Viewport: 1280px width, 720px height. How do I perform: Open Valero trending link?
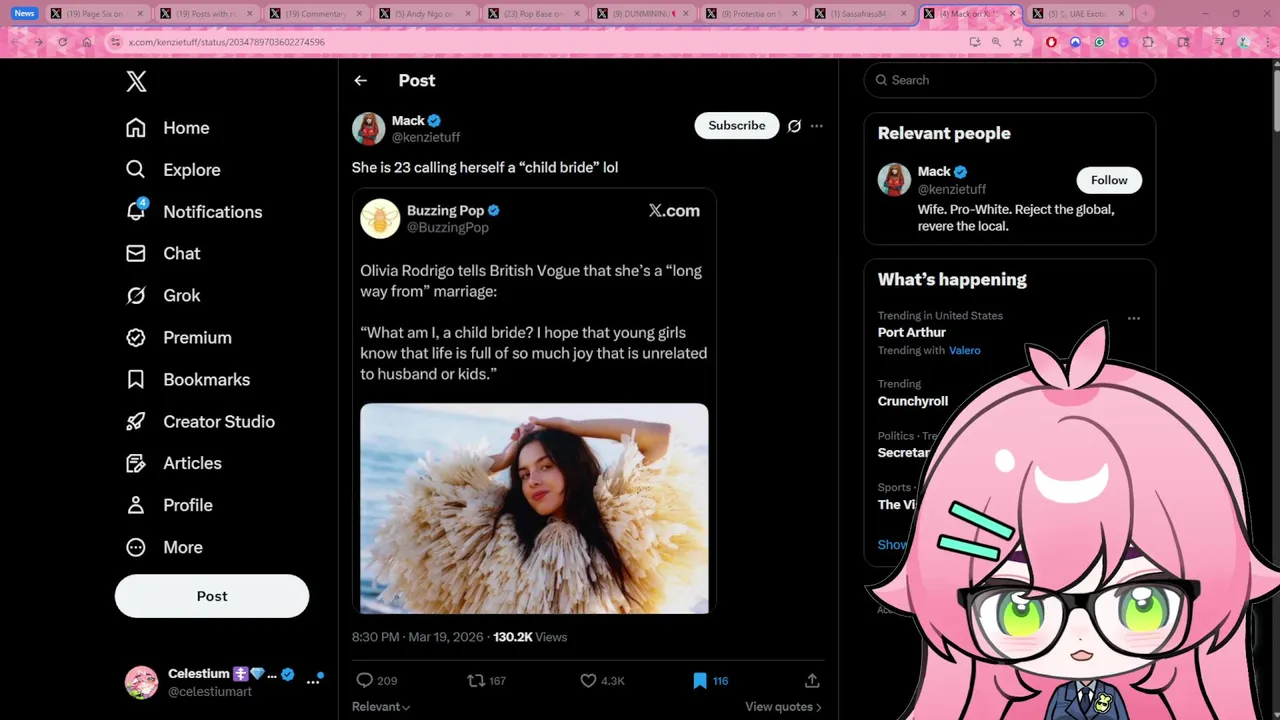click(965, 351)
